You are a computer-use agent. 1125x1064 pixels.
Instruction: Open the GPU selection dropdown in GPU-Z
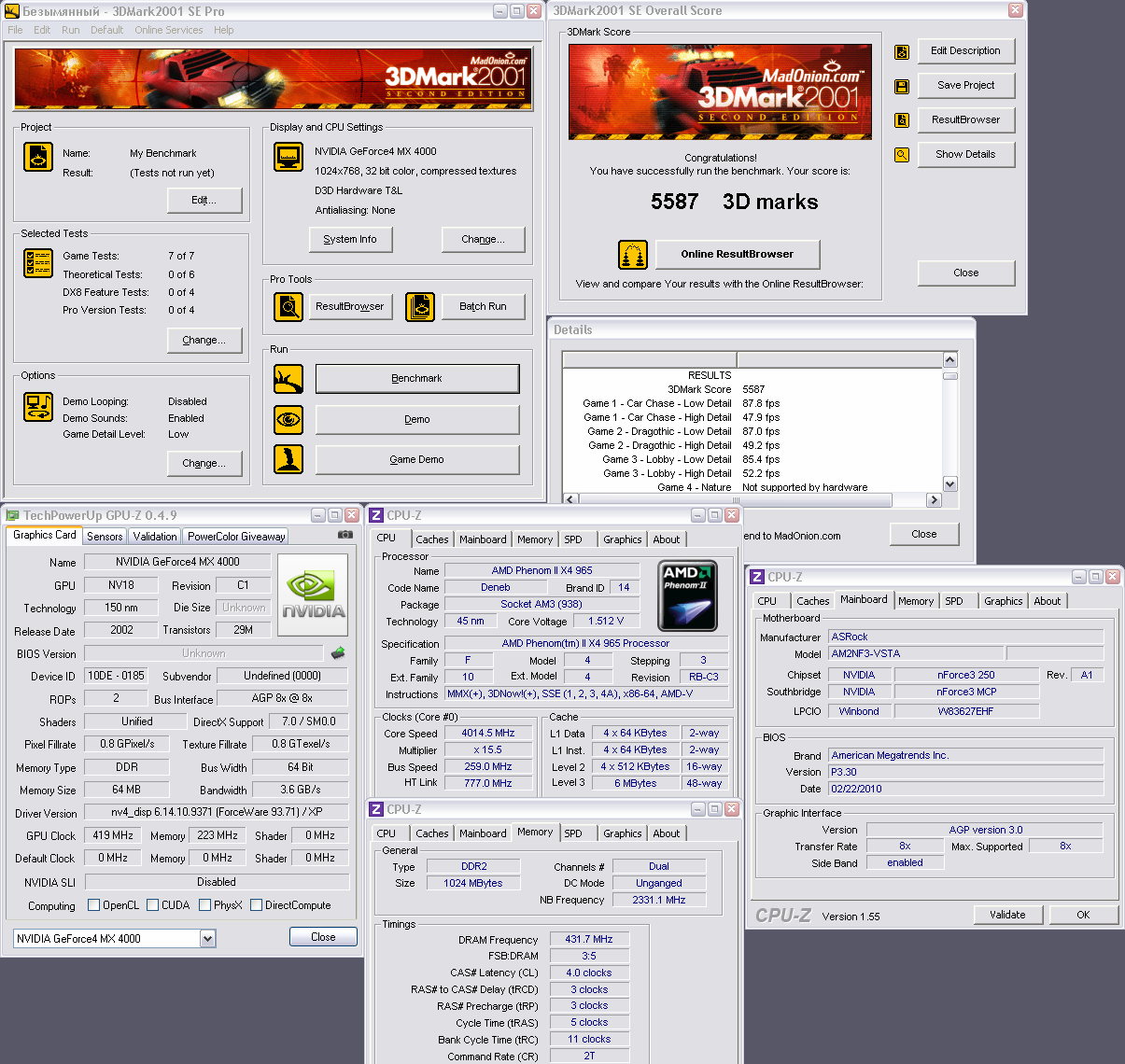coord(207,939)
